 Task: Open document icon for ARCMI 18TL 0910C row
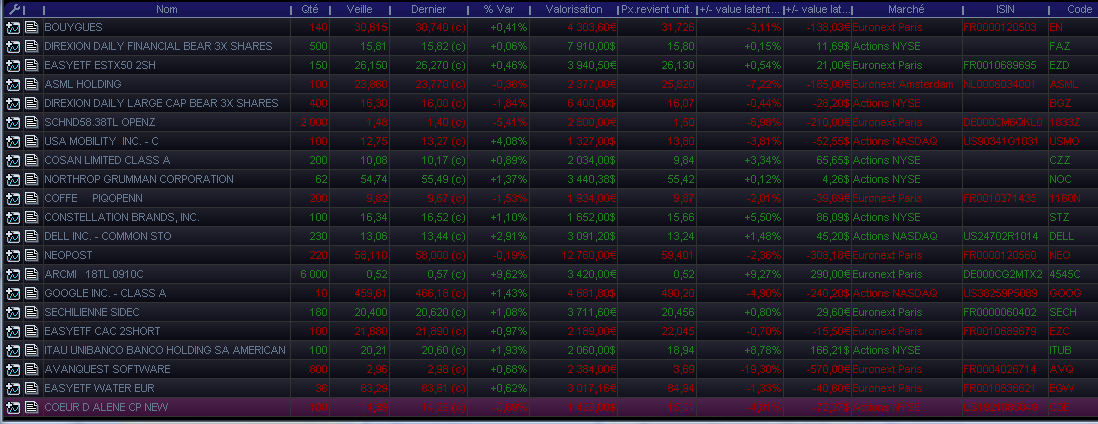(x=32, y=274)
